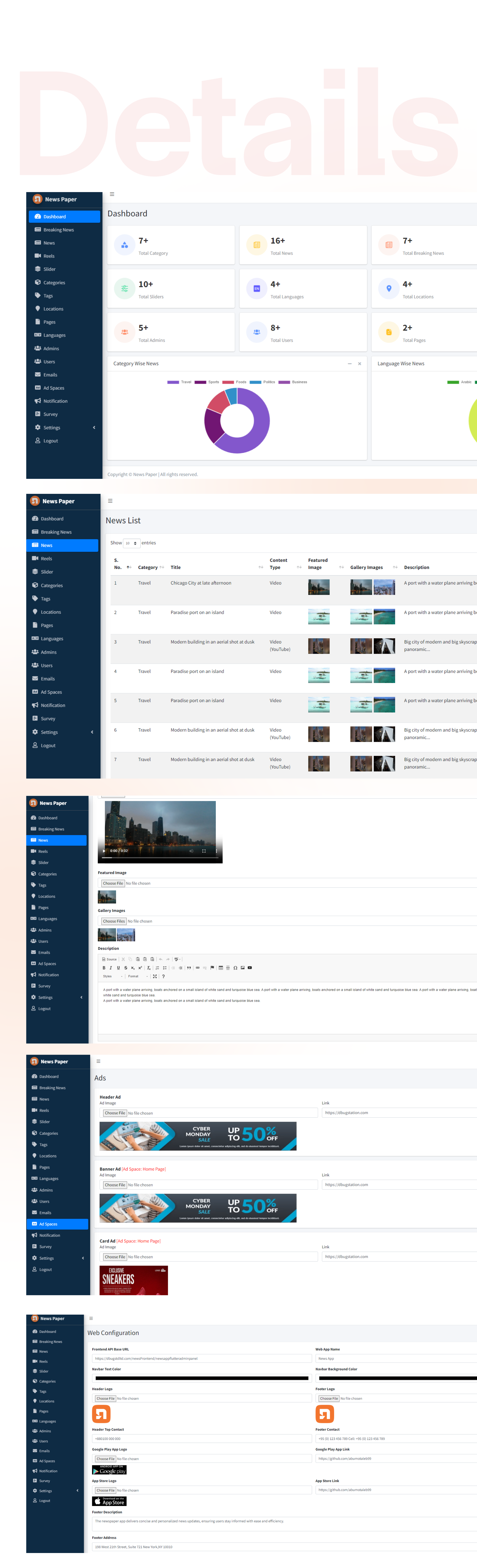Image resolution: width=477 pixels, height=1568 pixels.
Task: Toggle the Travel legend item in the Category Wise News chart
Action: tap(180, 382)
